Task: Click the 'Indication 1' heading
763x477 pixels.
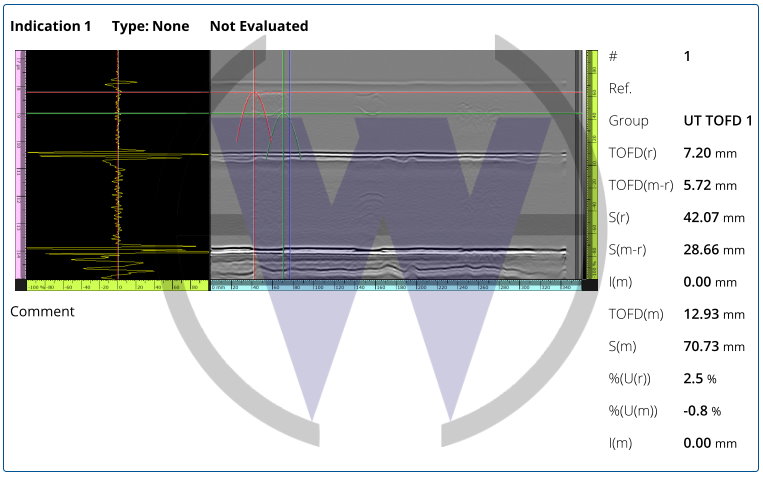Action: pos(51,26)
